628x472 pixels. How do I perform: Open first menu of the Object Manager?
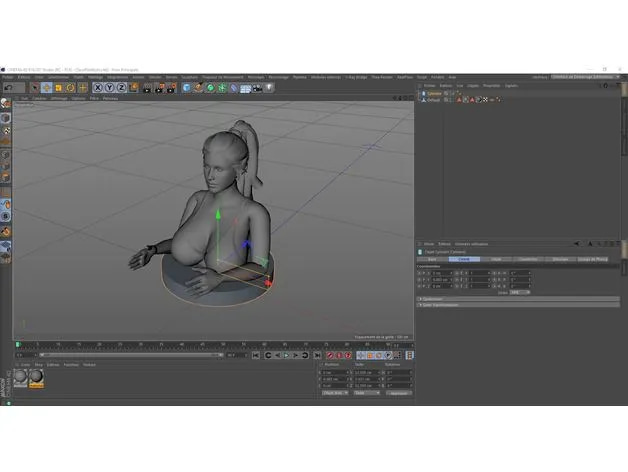(429, 85)
